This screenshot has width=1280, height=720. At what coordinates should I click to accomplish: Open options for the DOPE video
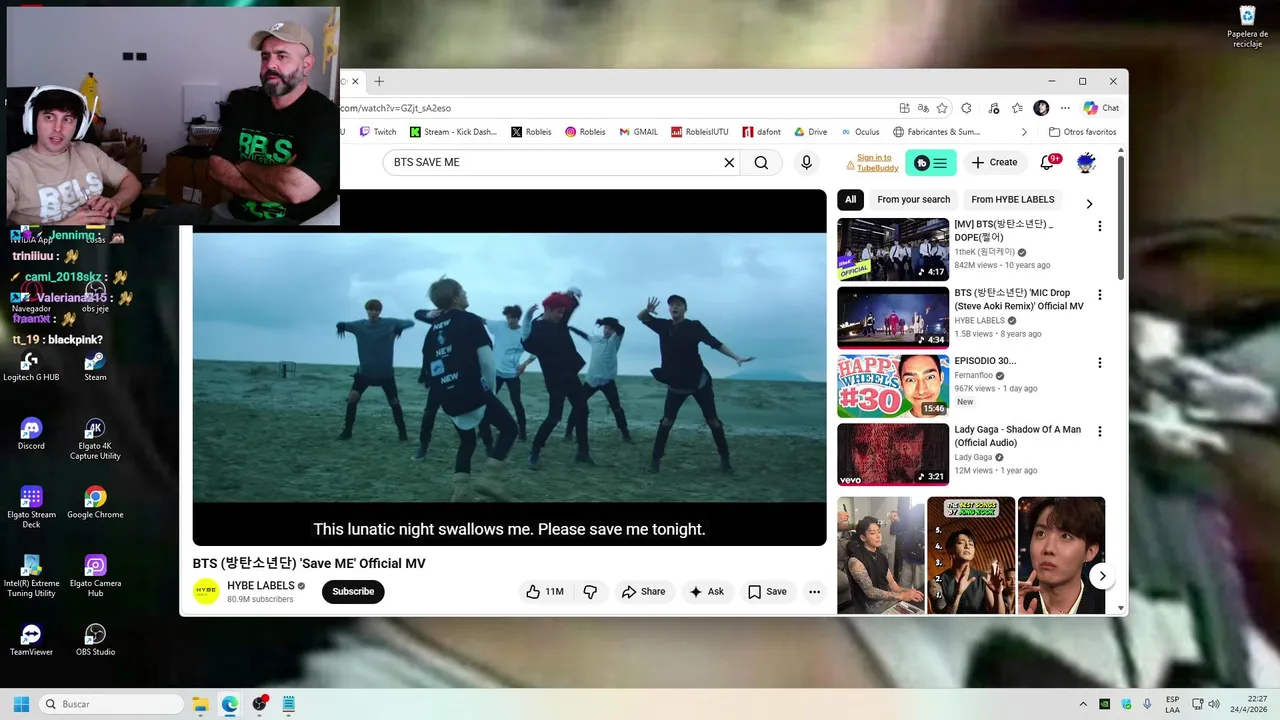pos(1100,226)
